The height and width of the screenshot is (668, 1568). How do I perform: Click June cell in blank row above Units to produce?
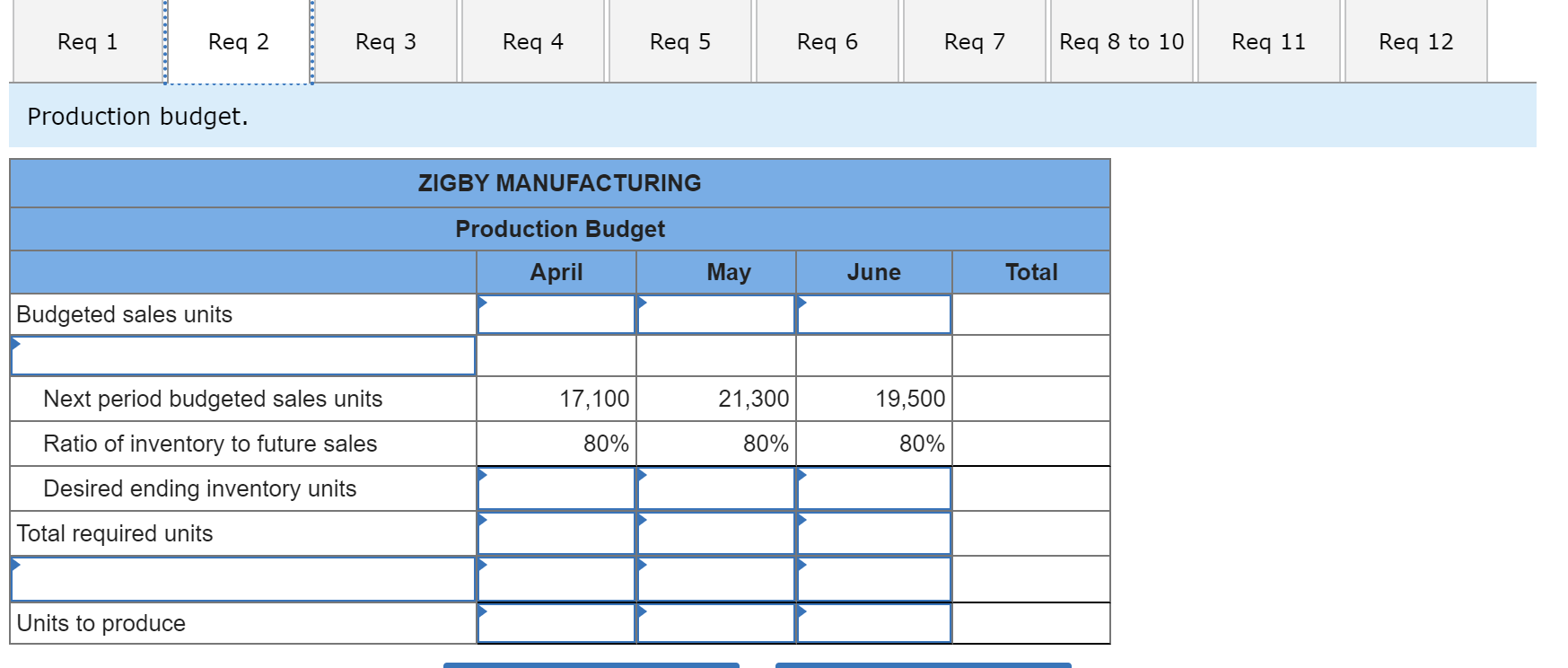874,579
